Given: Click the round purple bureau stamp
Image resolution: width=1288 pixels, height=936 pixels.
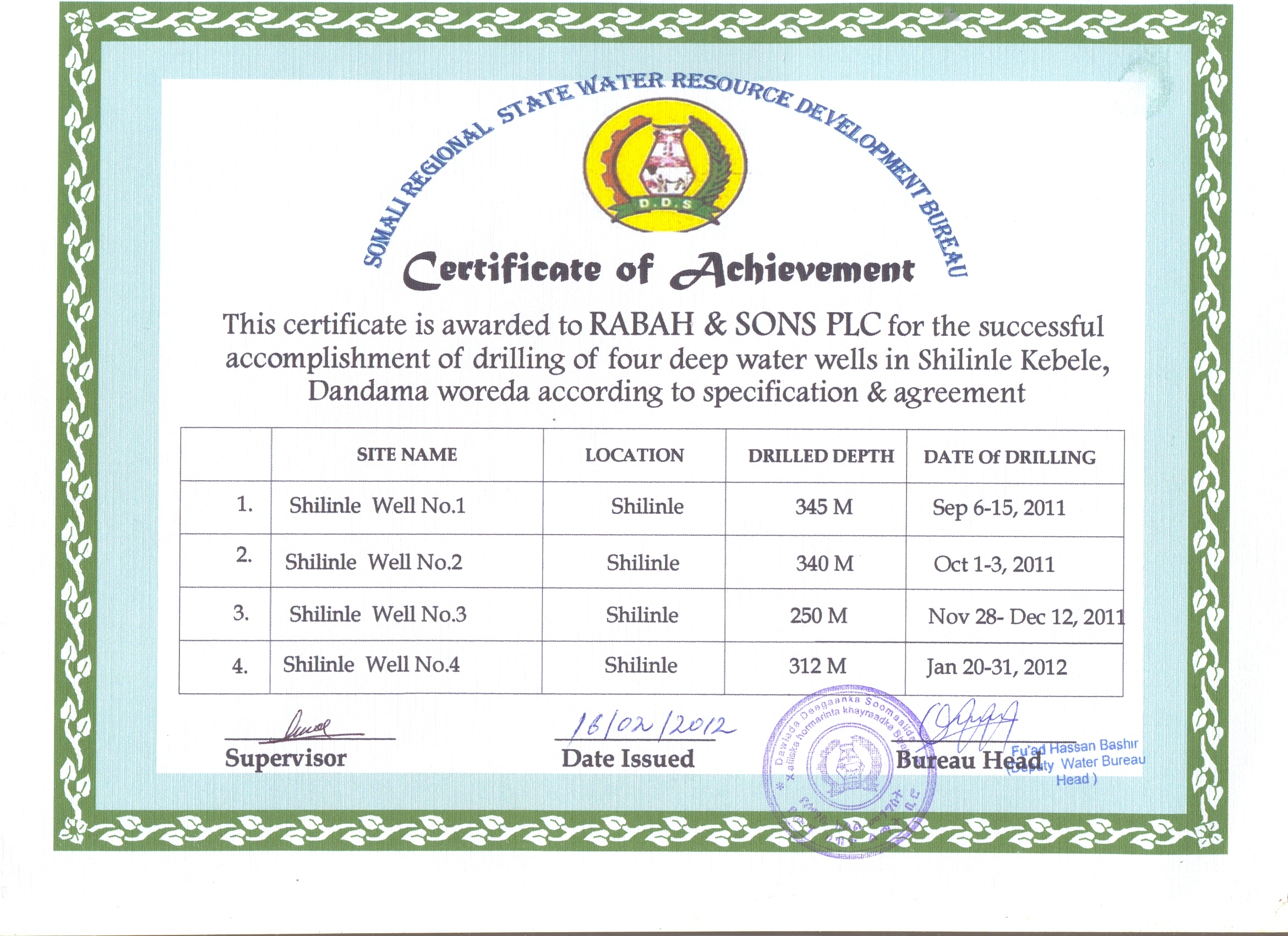Looking at the screenshot, I should pyautogui.click(x=849, y=771).
